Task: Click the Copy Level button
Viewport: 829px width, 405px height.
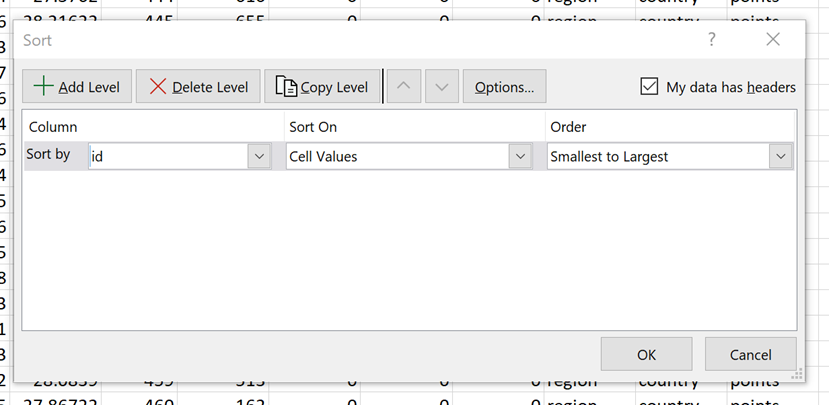Action: click(322, 87)
